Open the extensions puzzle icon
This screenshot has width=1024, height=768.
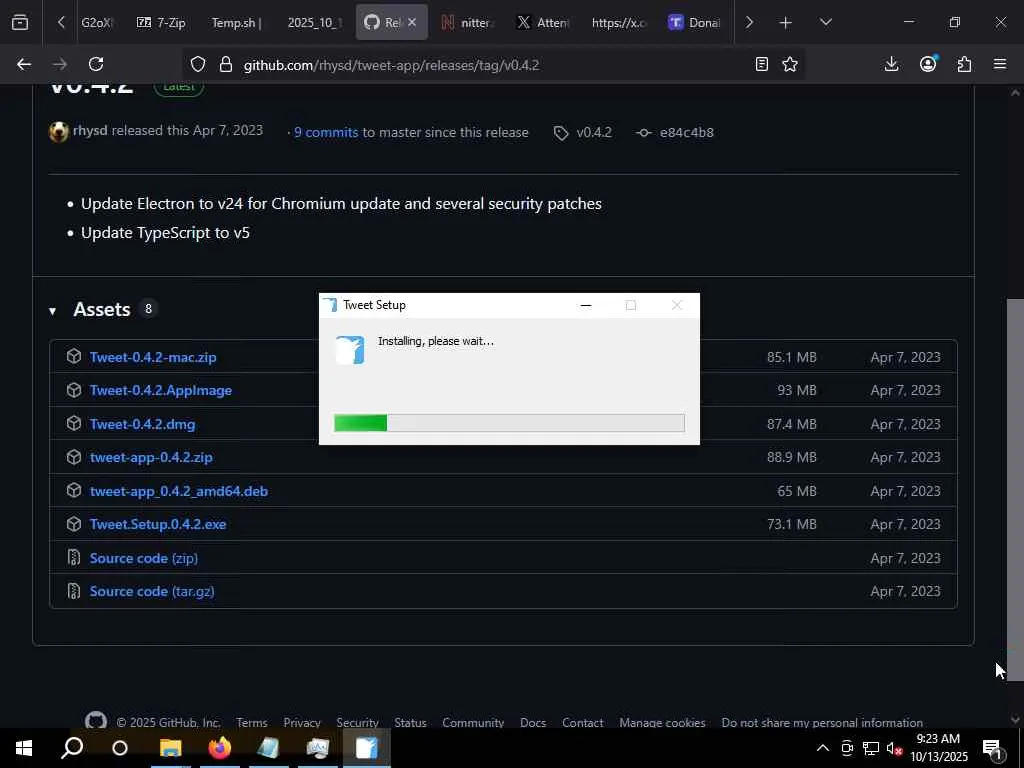click(x=964, y=64)
